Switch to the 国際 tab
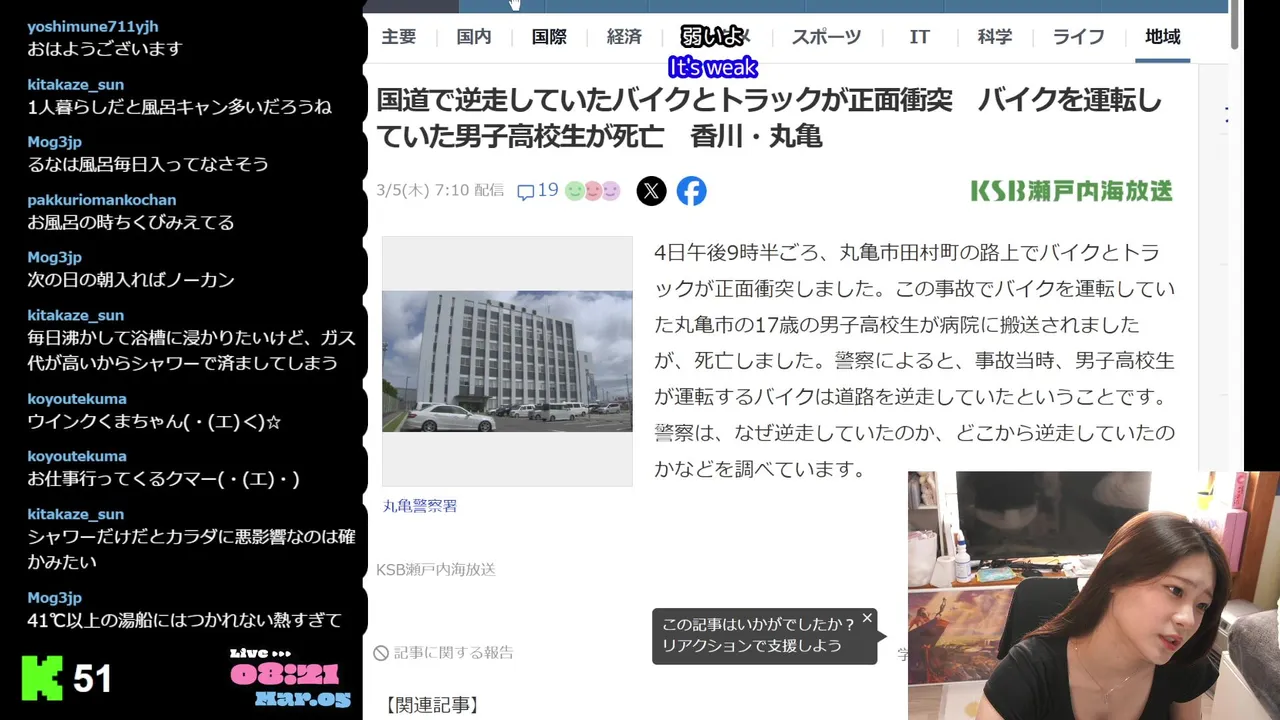Viewport: 1280px width, 720px height. [x=549, y=37]
